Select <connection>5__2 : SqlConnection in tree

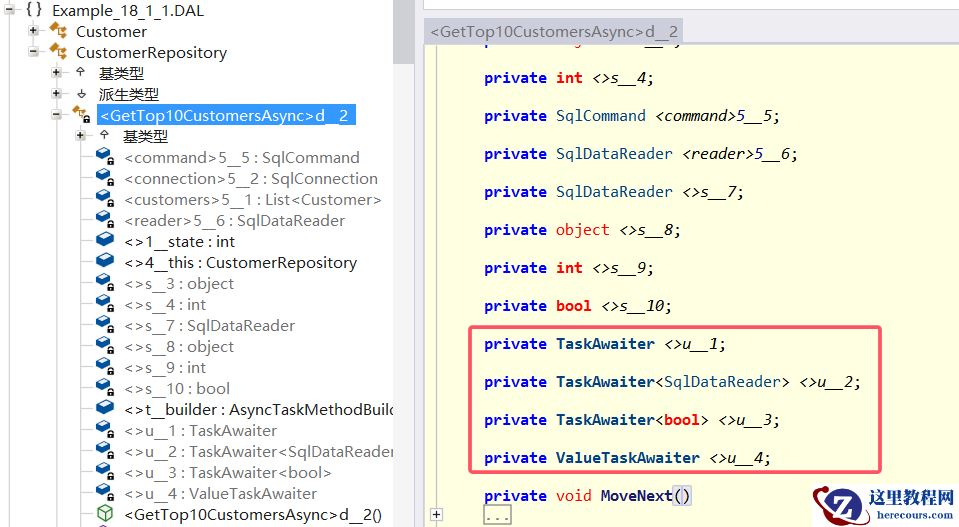click(251, 179)
